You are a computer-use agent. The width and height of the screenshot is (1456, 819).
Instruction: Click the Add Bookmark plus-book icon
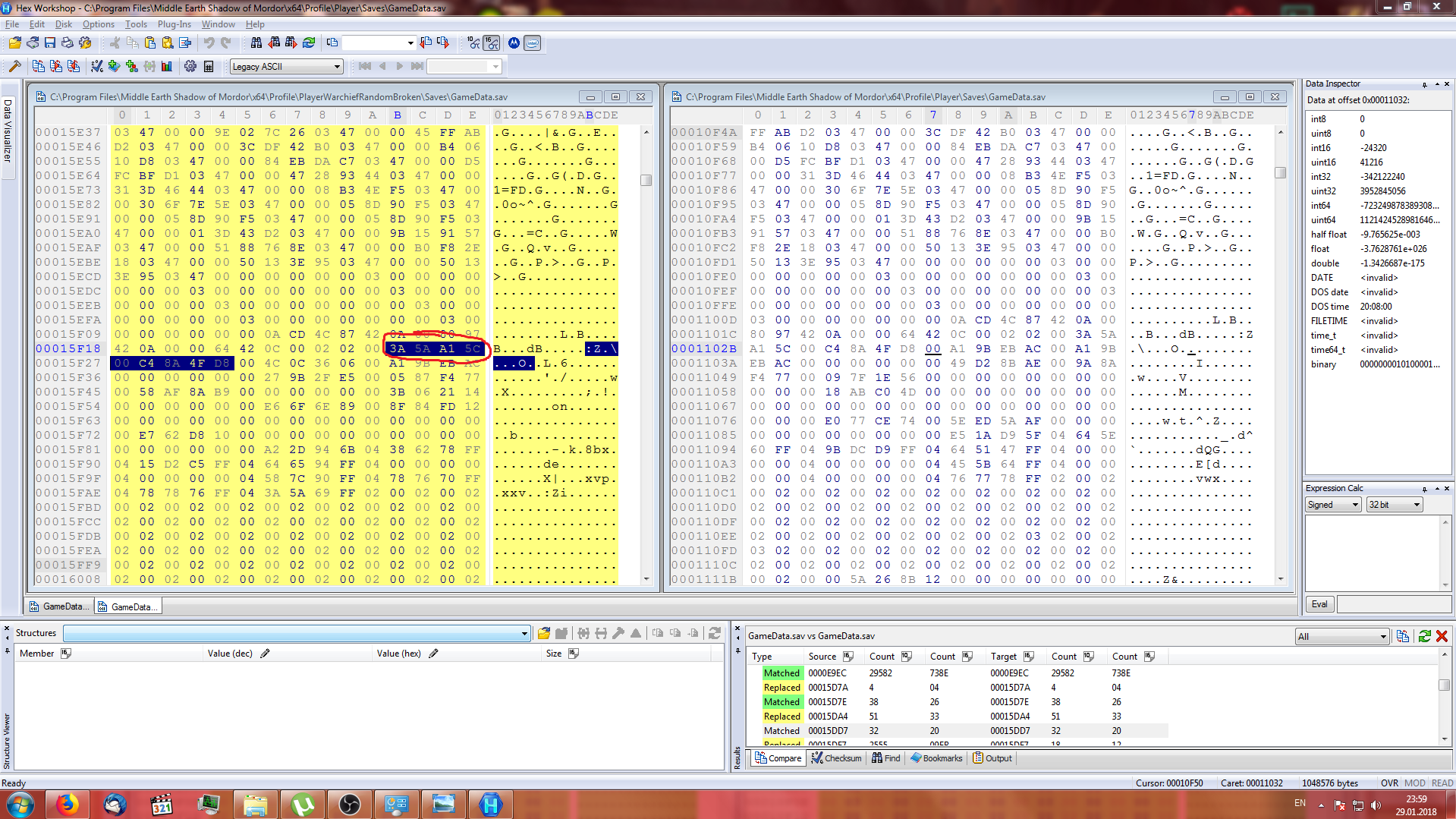tap(115, 67)
